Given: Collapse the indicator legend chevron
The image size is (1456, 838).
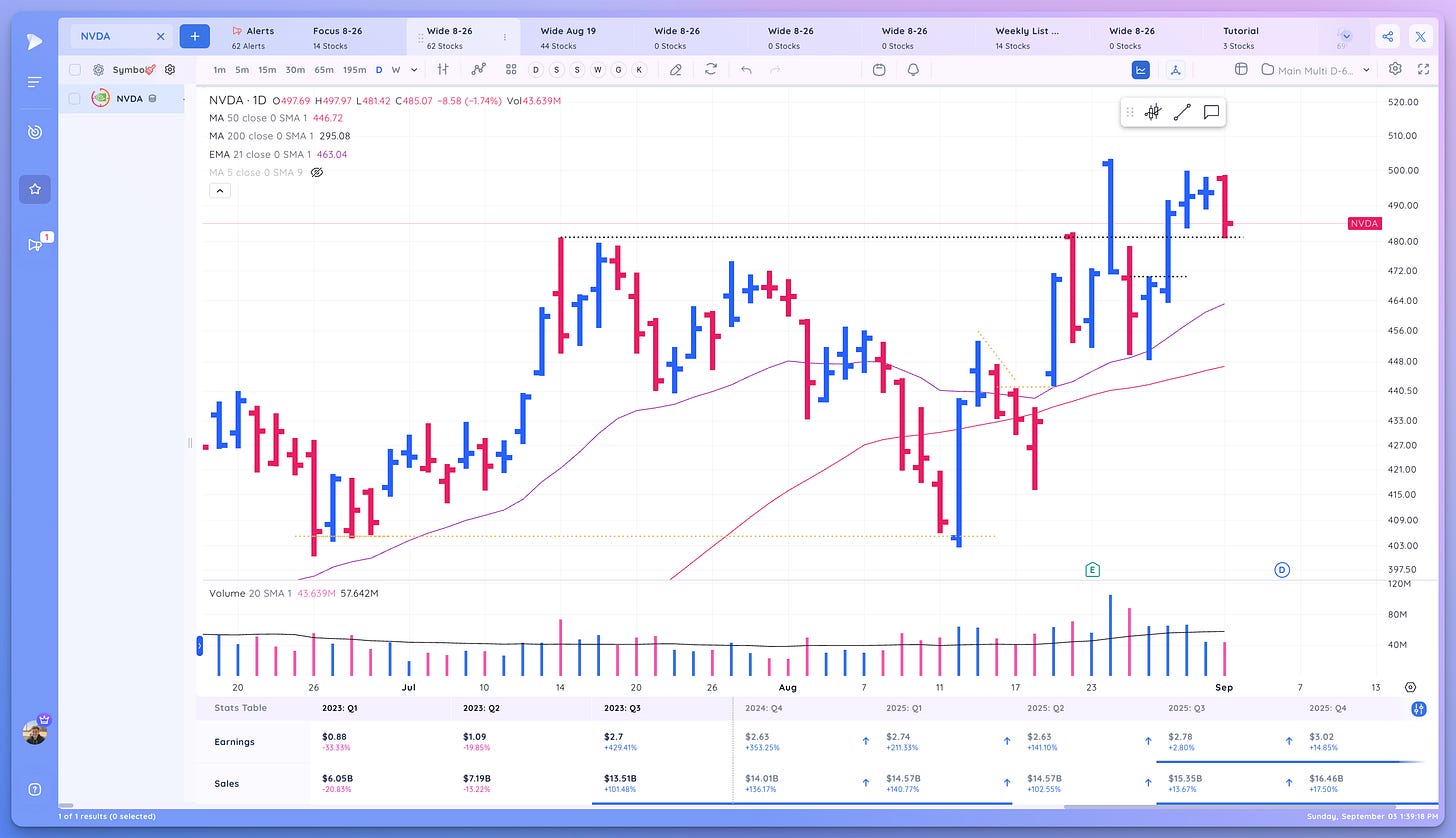Looking at the screenshot, I should [220, 191].
